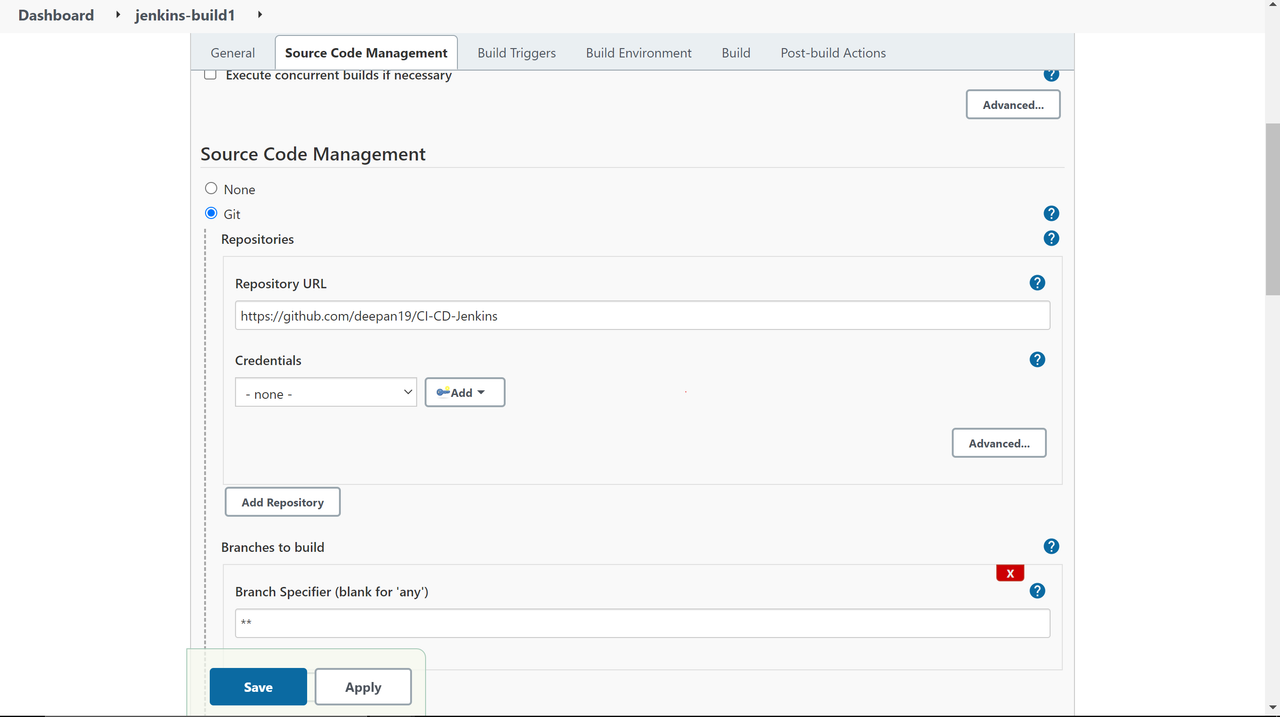This screenshot has height=717, width=1280.
Task: Open help icon next to Git option
Action: [1051, 213]
